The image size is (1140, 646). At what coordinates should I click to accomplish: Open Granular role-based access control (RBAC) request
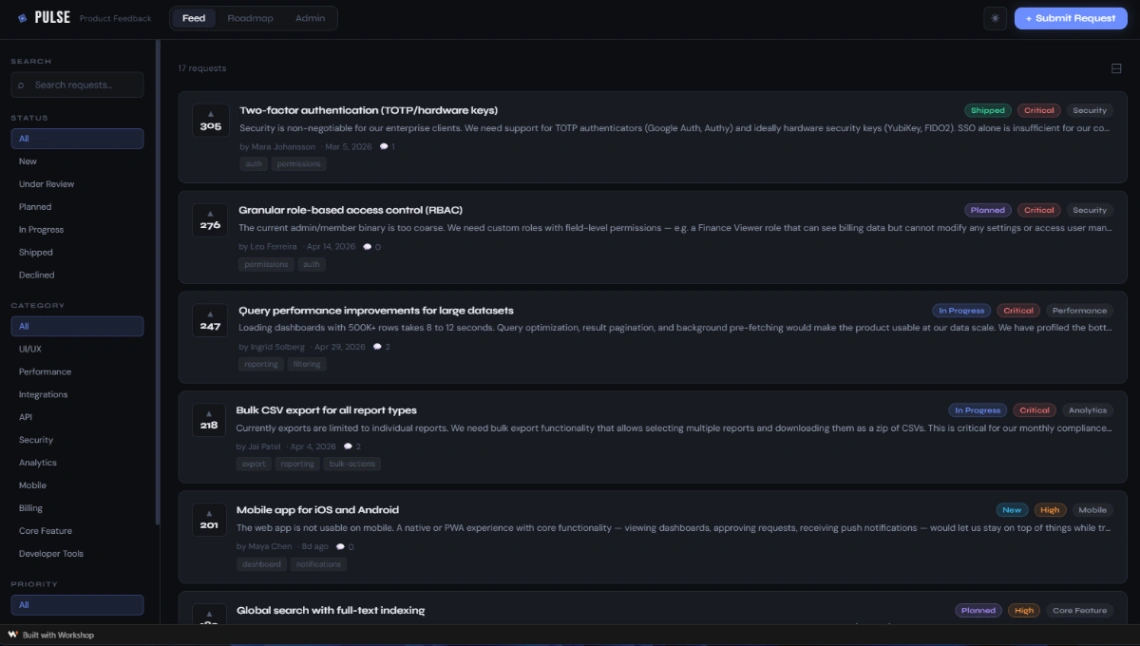tap(350, 210)
